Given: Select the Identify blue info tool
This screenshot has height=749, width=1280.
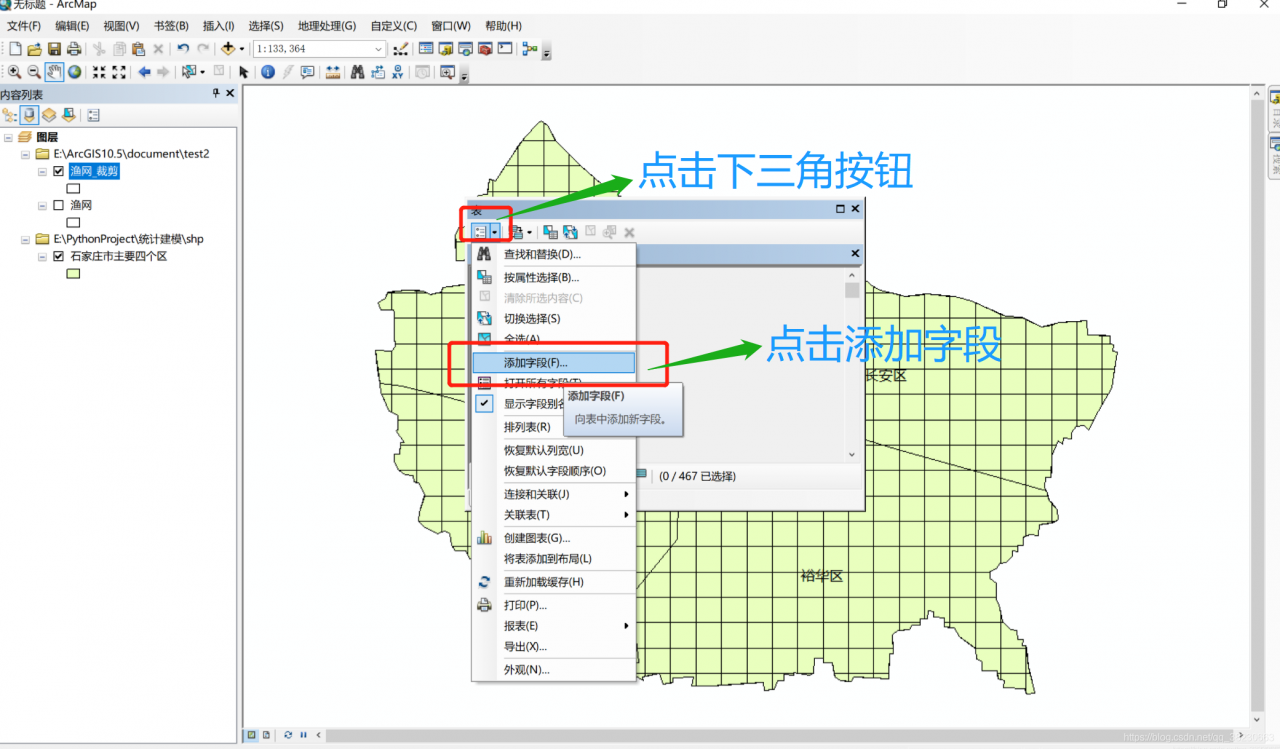Looking at the screenshot, I should click(x=268, y=72).
